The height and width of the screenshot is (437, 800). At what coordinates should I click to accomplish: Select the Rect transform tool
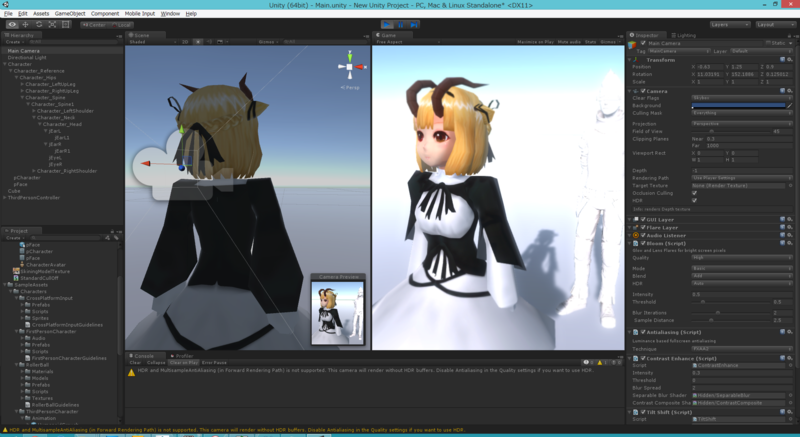[x=65, y=24]
